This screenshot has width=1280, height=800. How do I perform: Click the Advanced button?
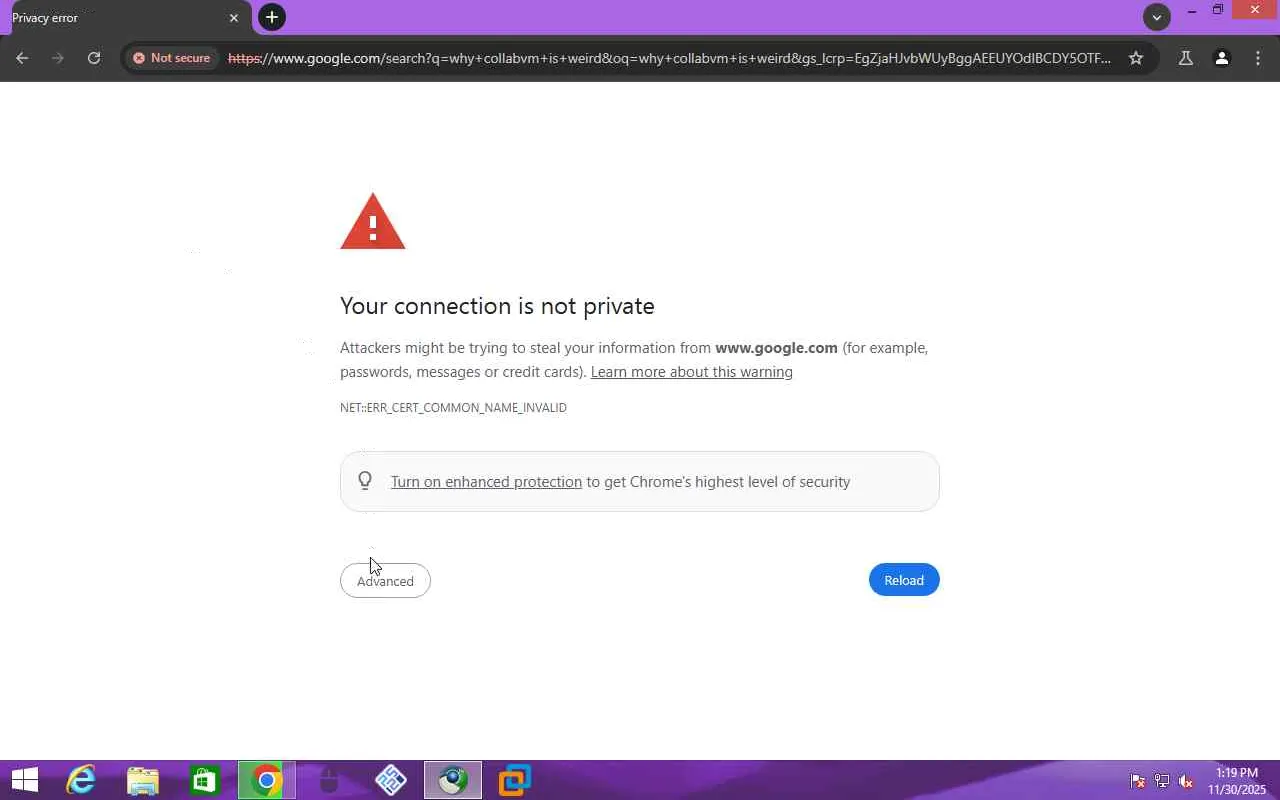tap(385, 581)
